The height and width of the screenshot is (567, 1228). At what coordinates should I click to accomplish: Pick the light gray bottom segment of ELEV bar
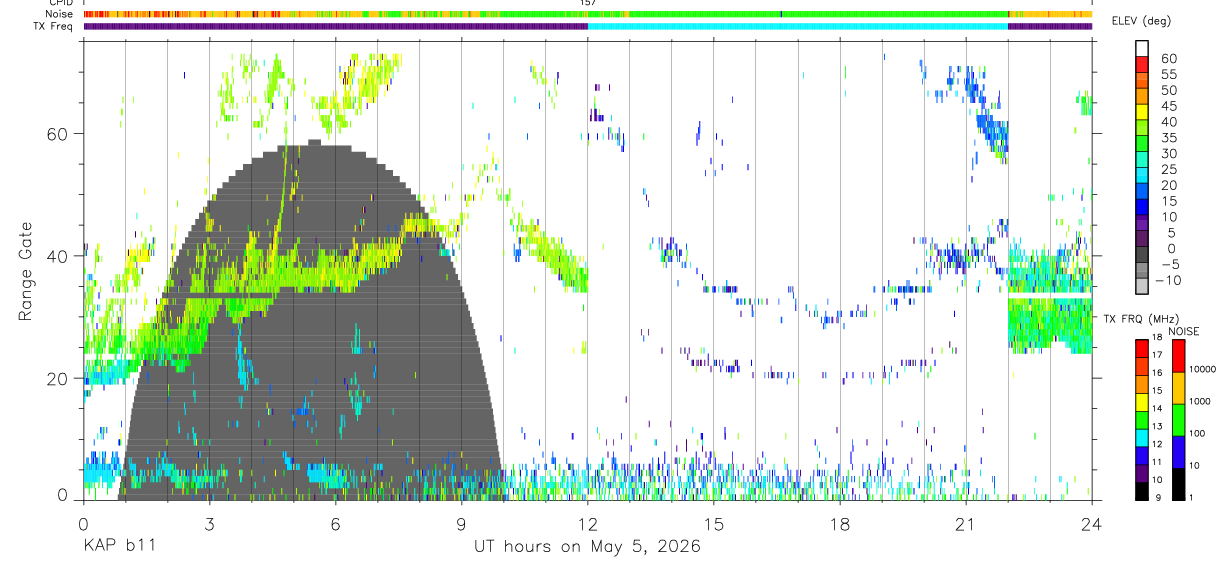(1142, 287)
